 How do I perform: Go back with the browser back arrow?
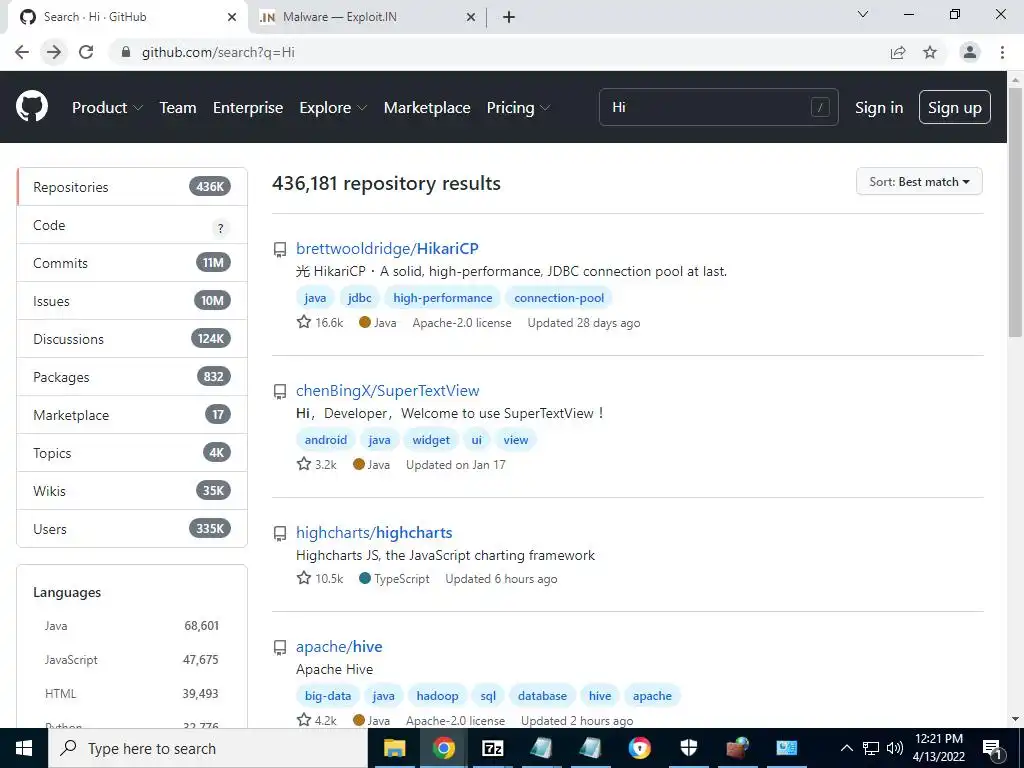(22, 52)
